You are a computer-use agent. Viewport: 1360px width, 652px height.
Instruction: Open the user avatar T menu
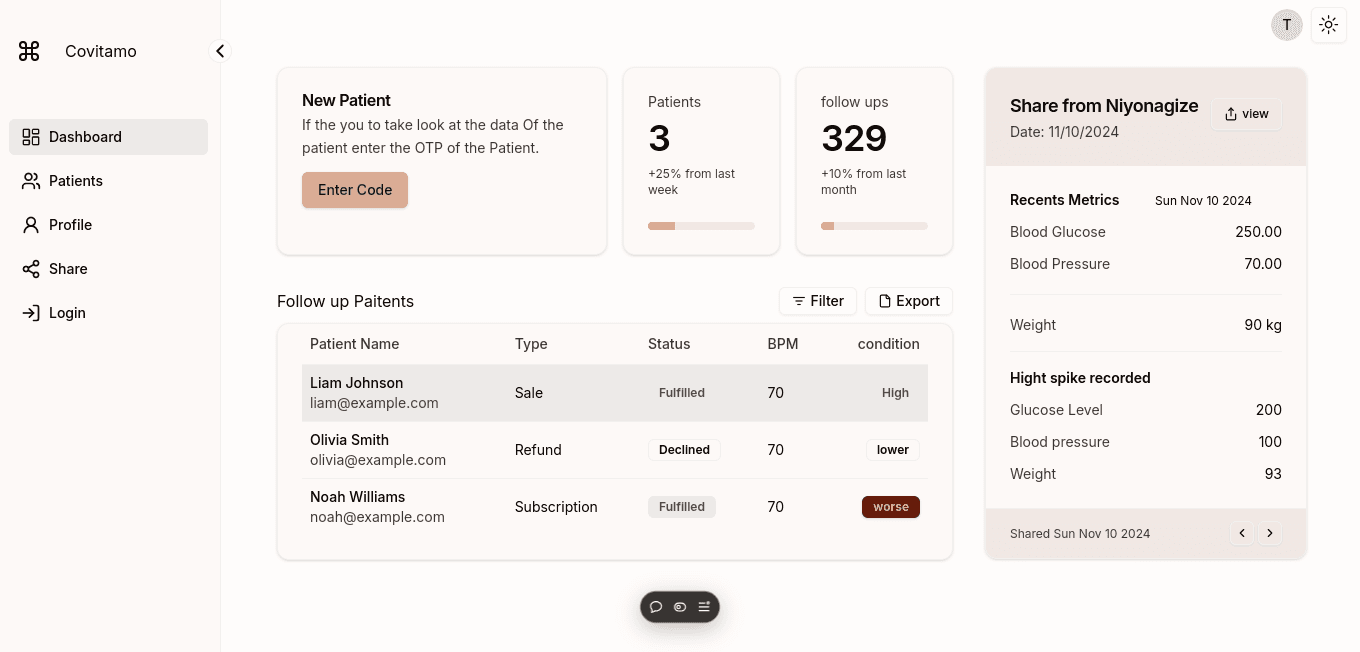click(x=1287, y=25)
